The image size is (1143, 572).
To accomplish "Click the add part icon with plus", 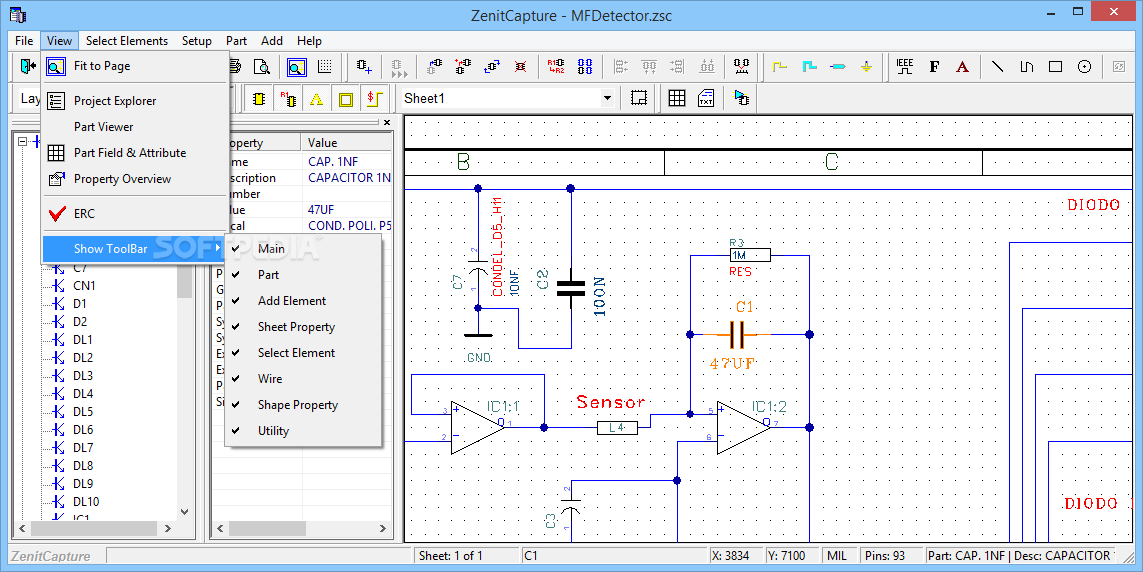I will tap(364, 67).
